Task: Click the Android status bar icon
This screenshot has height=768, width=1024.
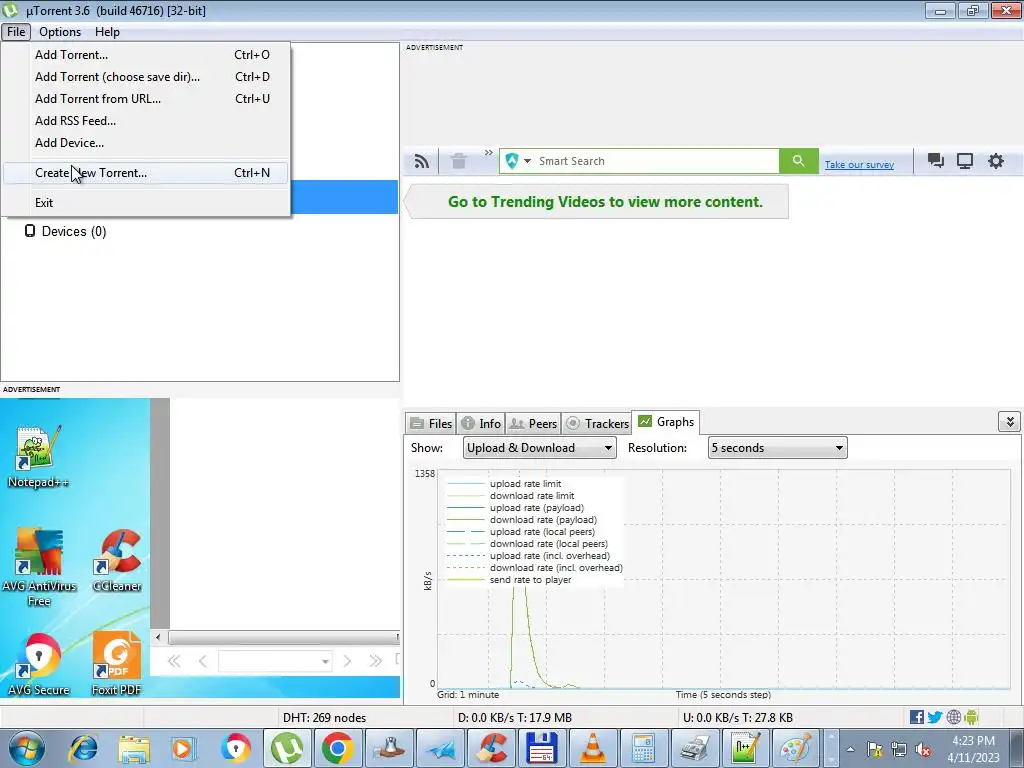Action: 971,717
